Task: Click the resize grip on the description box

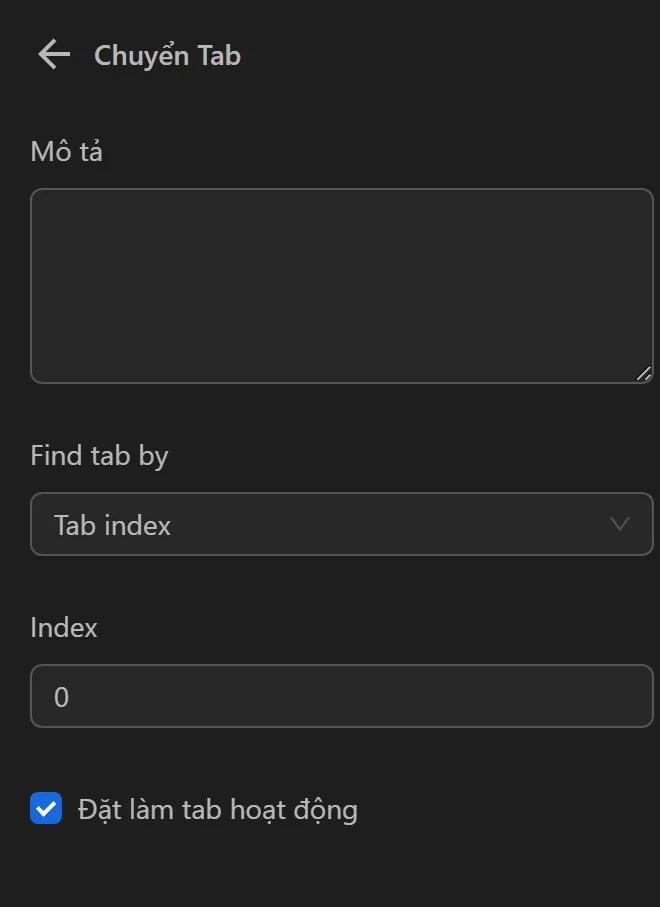Action: (x=644, y=373)
